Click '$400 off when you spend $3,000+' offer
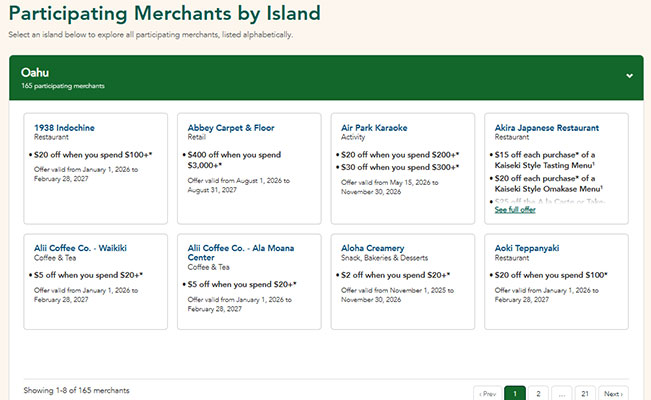 tap(234, 160)
